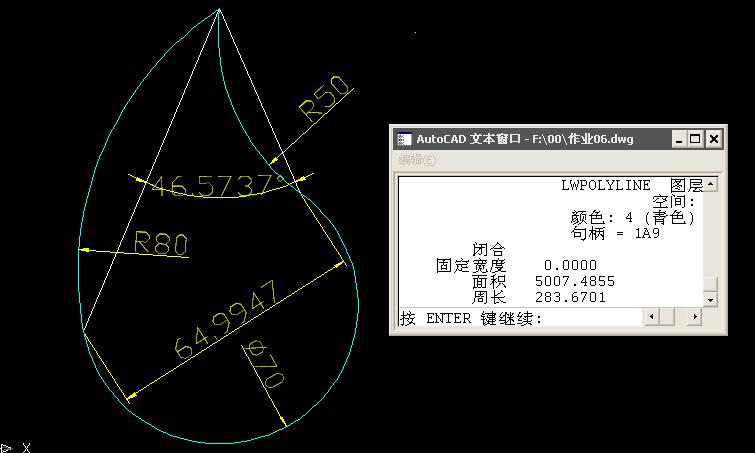Click the 图层 text in the listing
Image resolution: width=755 pixels, height=453 pixels.
(x=687, y=185)
